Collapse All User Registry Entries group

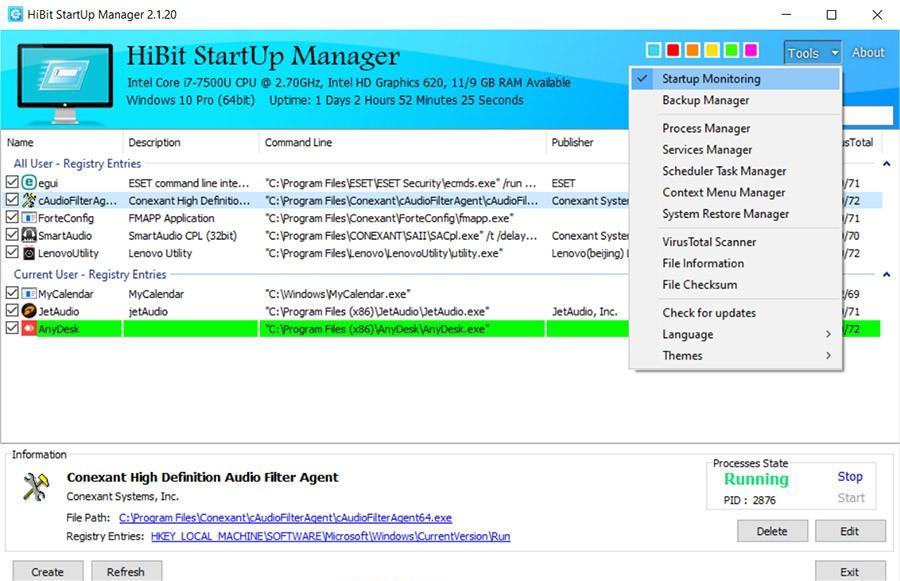pos(886,164)
